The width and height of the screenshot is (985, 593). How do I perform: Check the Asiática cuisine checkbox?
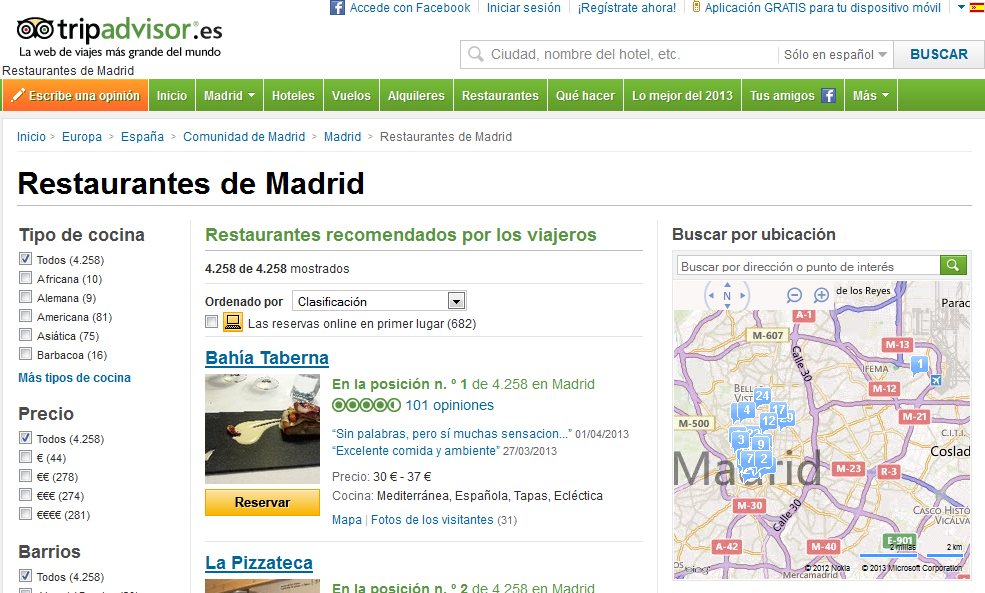coord(25,335)
